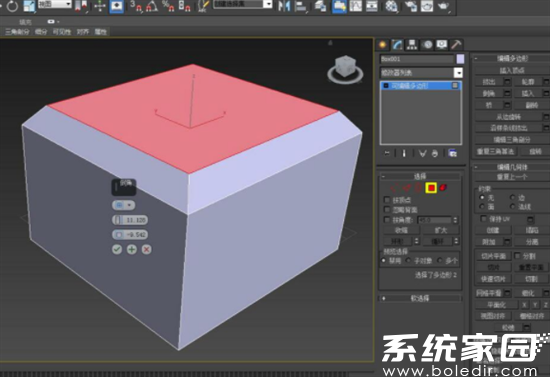Cancel bevel caddy with red X
550x377 pixels.
pyautogui.click(x=147, y=249)
